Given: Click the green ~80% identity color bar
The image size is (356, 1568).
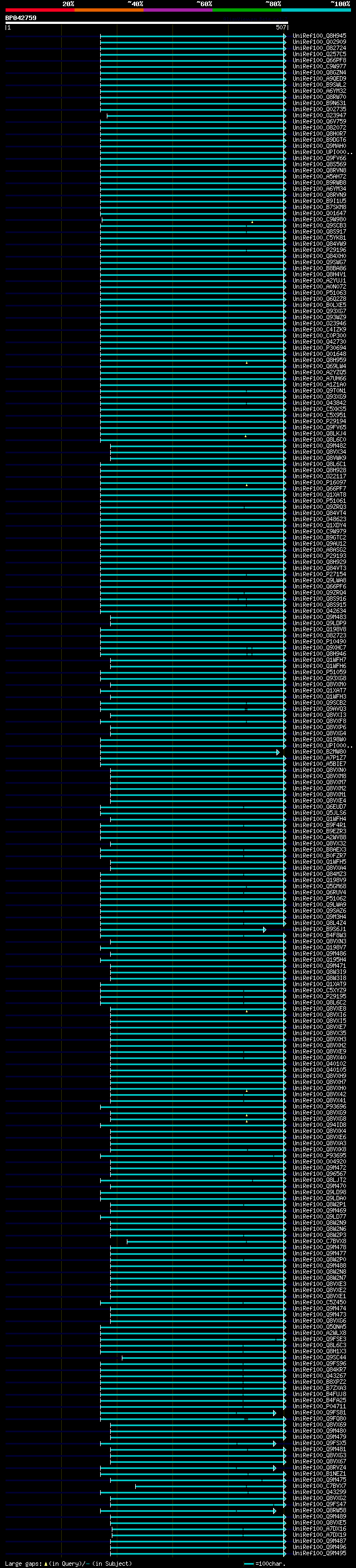Looking at the screenshot, I should pyautogui.click(x=246, y=10).
